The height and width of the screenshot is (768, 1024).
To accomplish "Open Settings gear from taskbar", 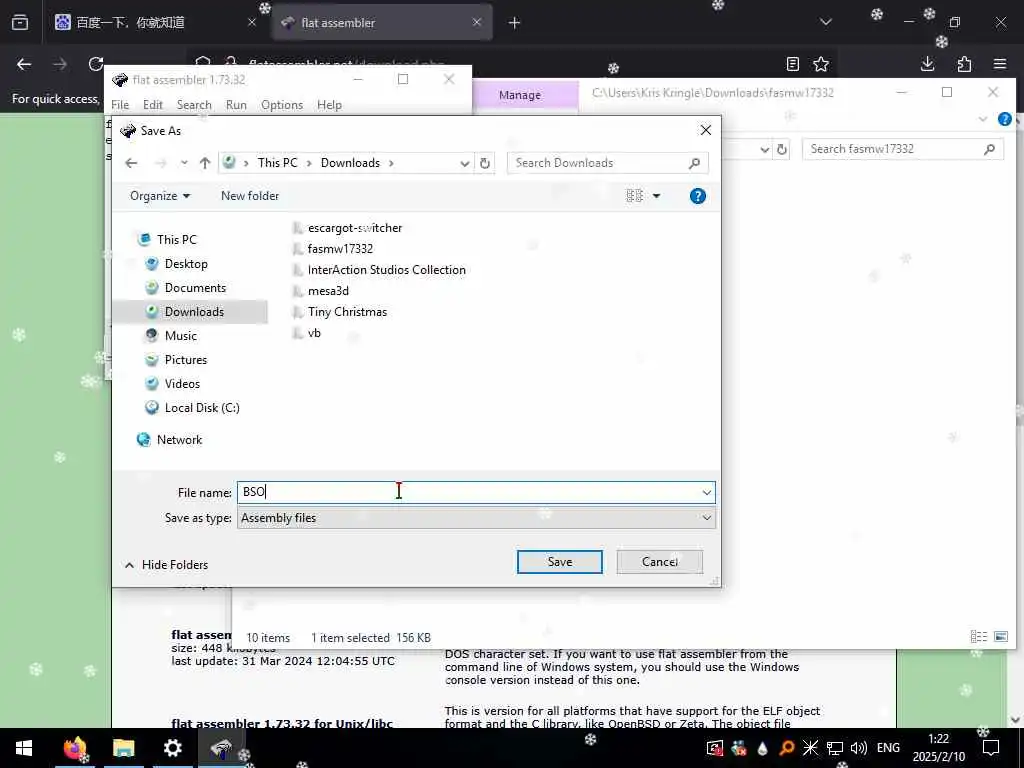I will pos(172,748).
